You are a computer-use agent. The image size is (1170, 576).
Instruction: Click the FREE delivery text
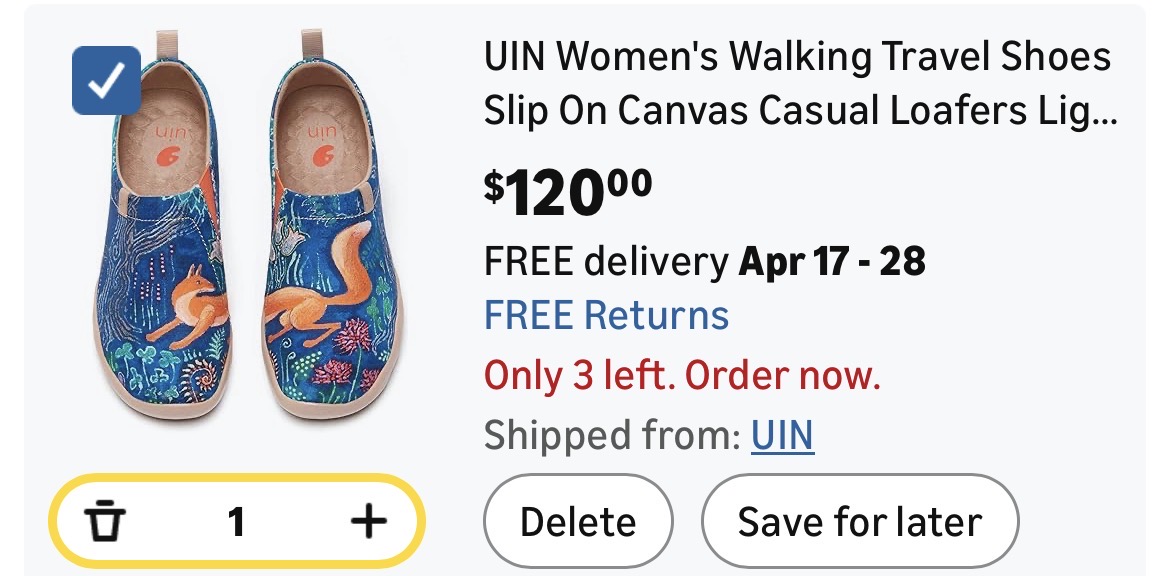click(606, 262)
